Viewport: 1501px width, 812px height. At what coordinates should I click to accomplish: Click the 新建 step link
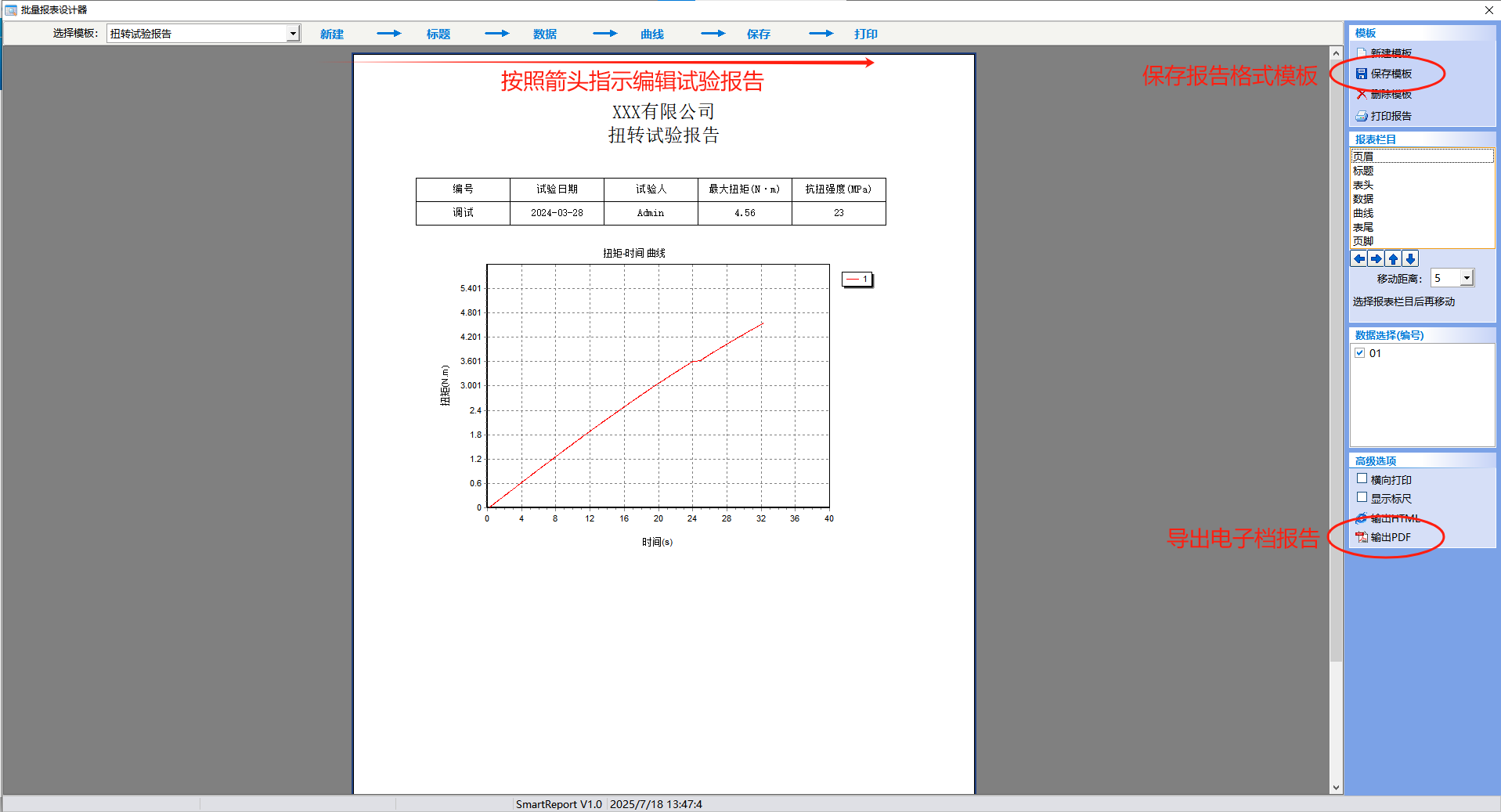[332, 34]
